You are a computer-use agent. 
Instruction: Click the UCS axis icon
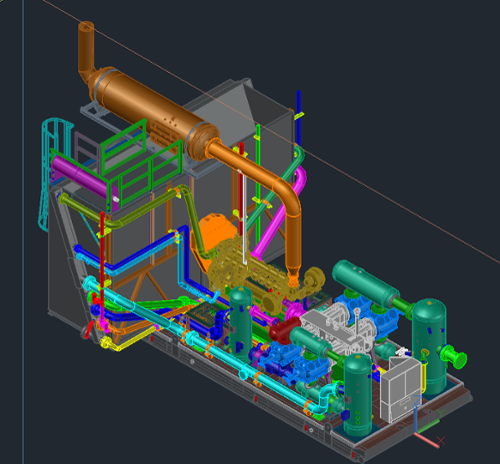click(428, 422)
